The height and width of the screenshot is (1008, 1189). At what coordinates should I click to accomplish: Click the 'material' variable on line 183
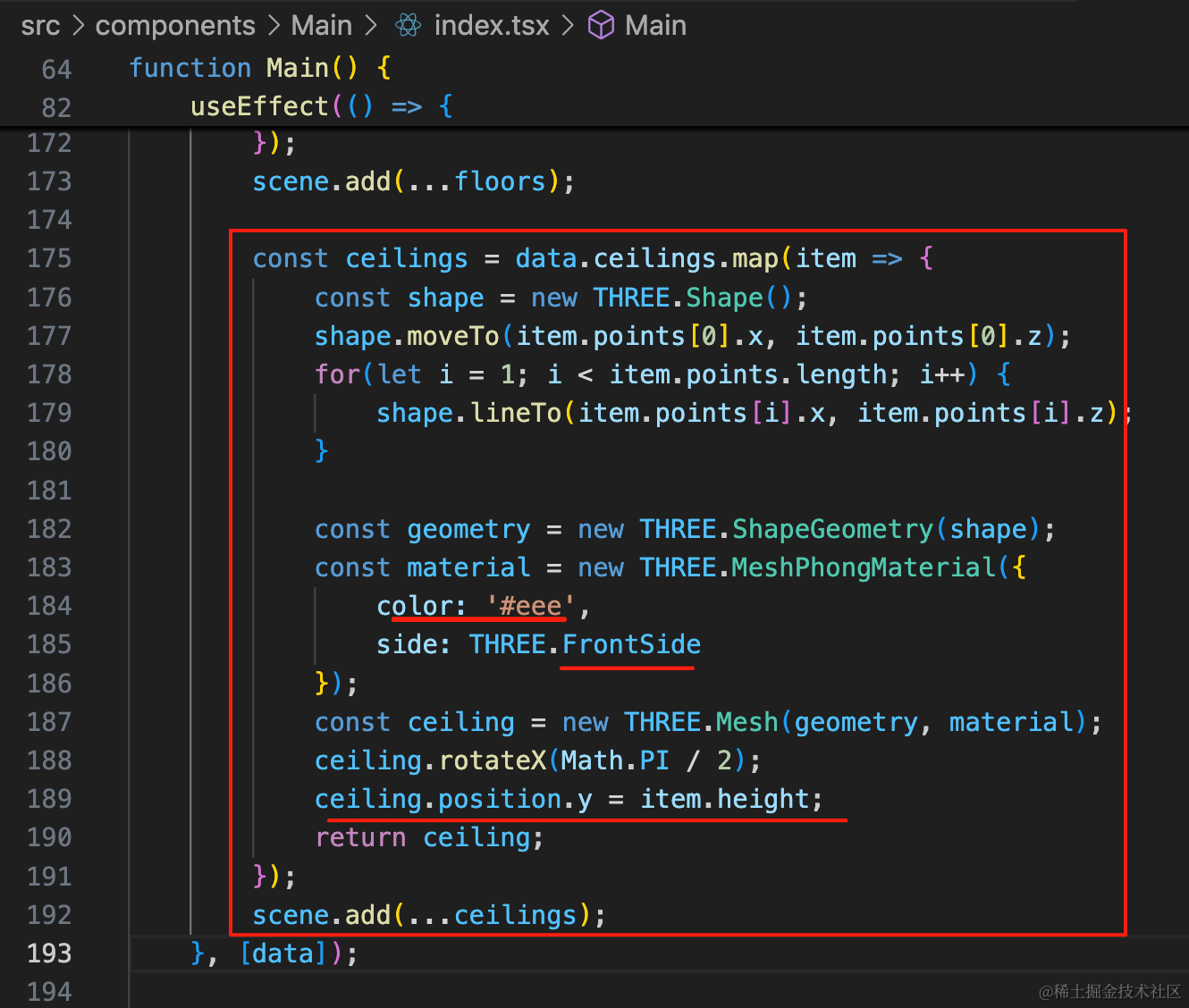tap(468, 567)
